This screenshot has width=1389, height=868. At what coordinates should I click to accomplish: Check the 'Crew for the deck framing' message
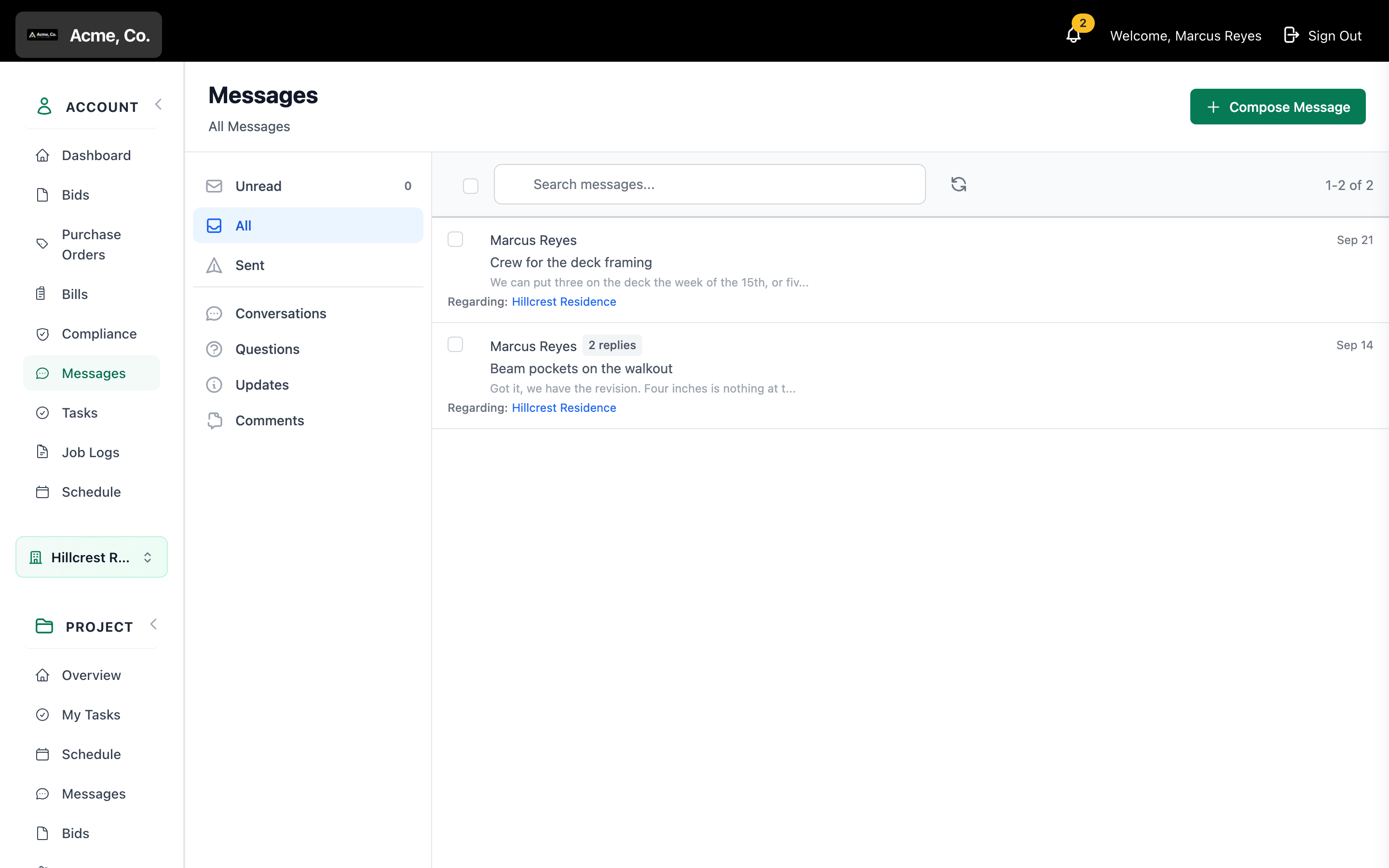(x=455, y=239)
